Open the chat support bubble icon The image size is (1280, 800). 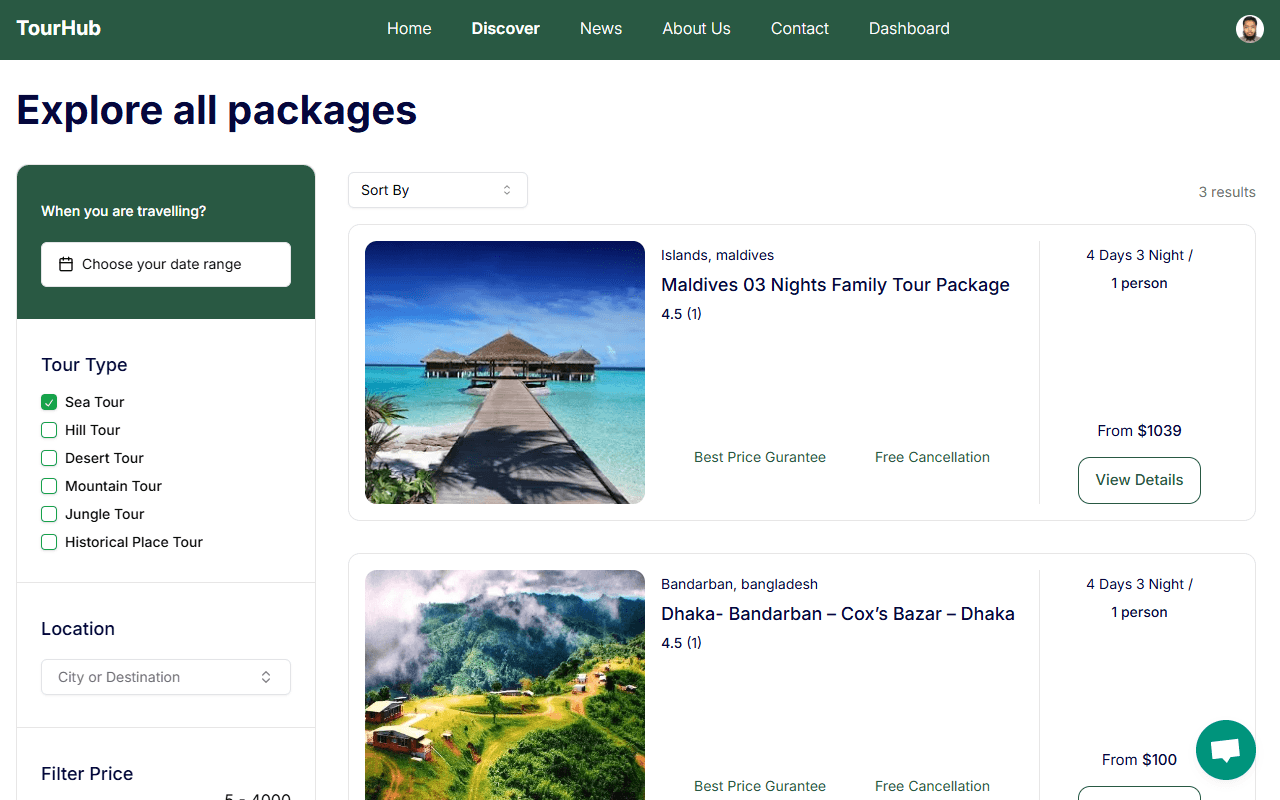(x=1225, y=750)
